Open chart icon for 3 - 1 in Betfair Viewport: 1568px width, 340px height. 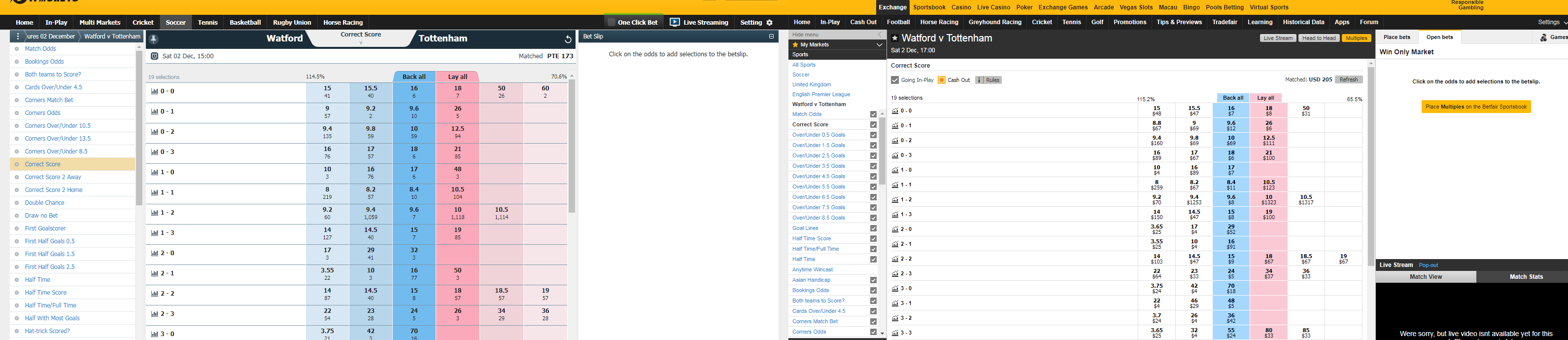pyautogui.click(x=895, y=303)
